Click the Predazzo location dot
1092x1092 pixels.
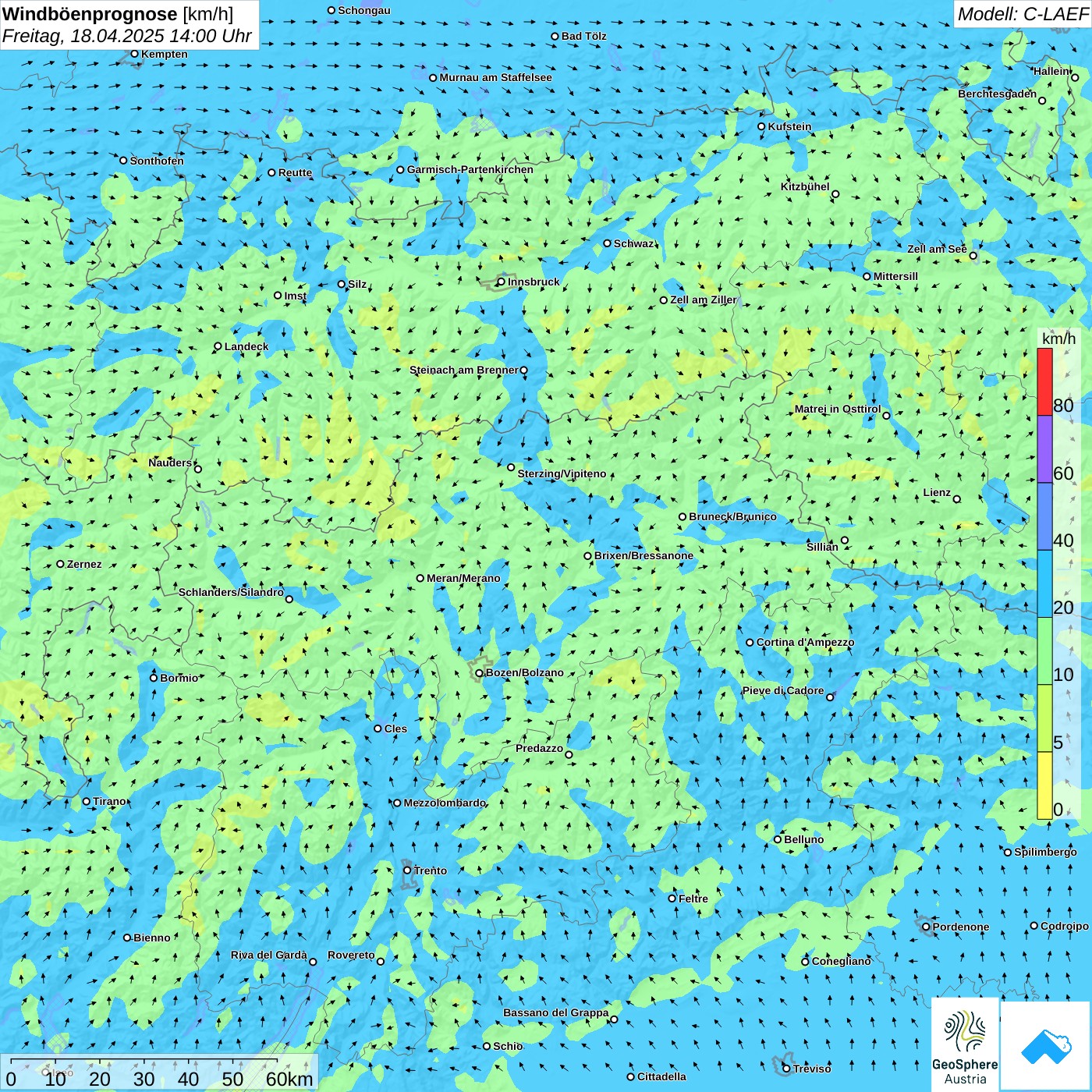click(569, 754)
